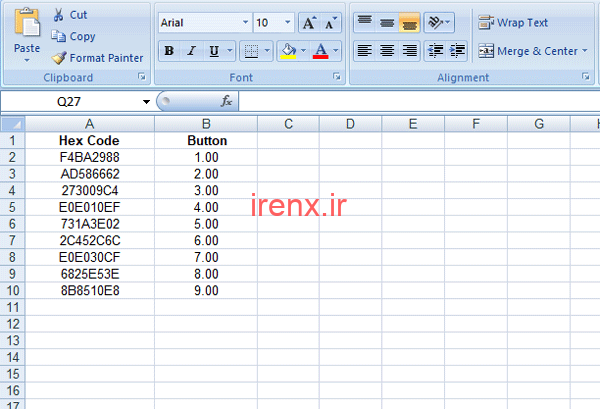Toggle Bold formatting

pyautogui.click(x=169, y=50)
